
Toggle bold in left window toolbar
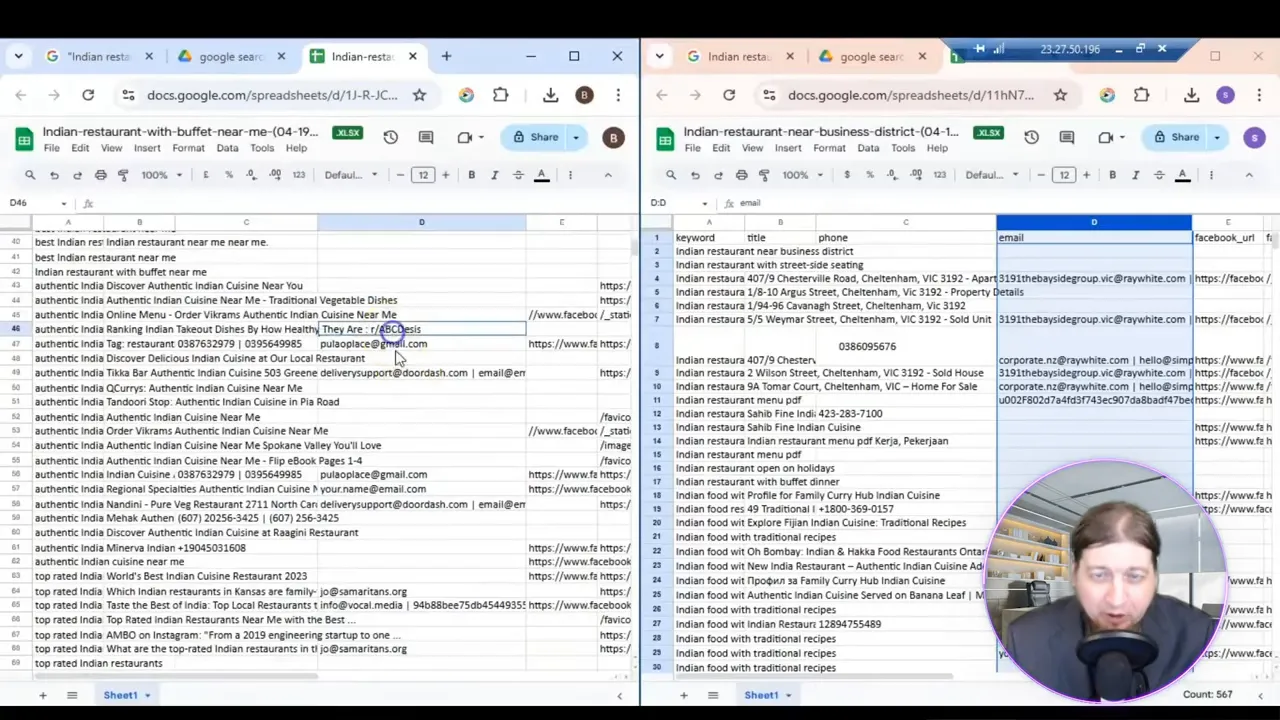tap(471, 175)
